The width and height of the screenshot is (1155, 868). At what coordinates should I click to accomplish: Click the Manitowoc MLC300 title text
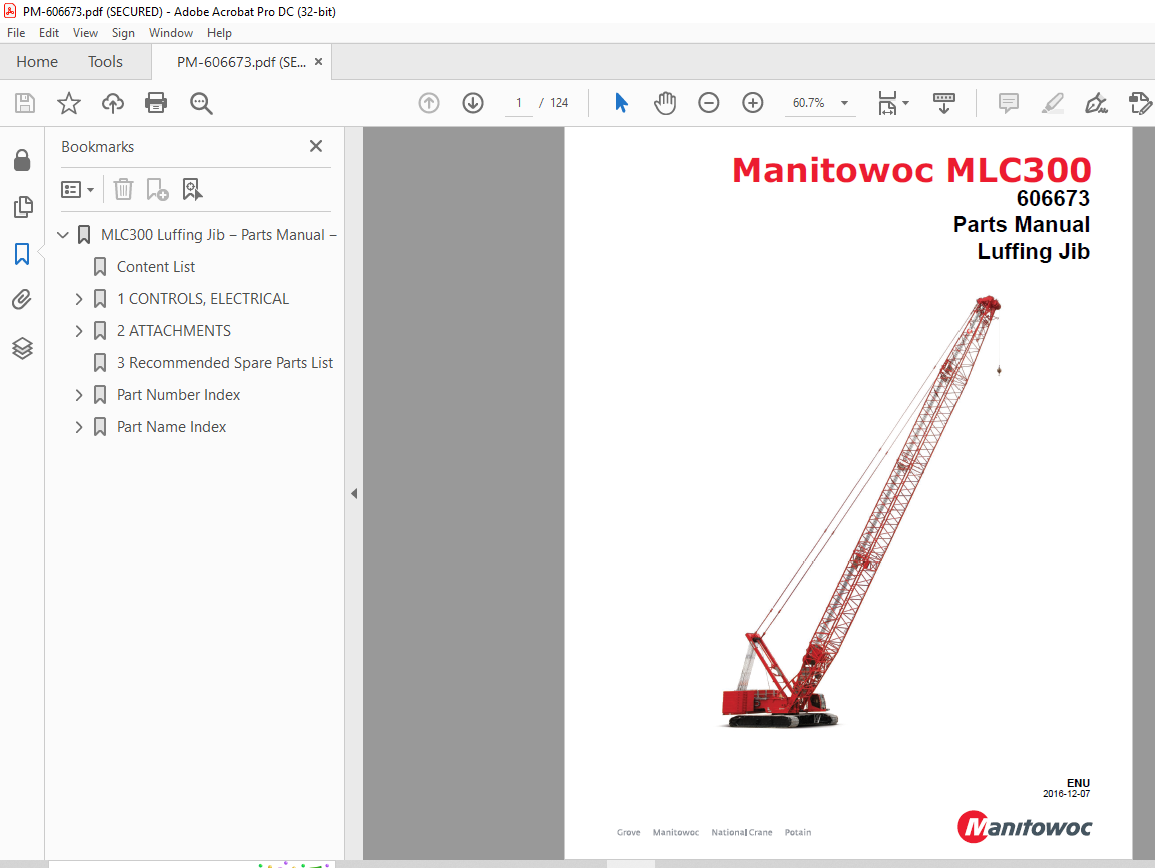coord(911,170)
